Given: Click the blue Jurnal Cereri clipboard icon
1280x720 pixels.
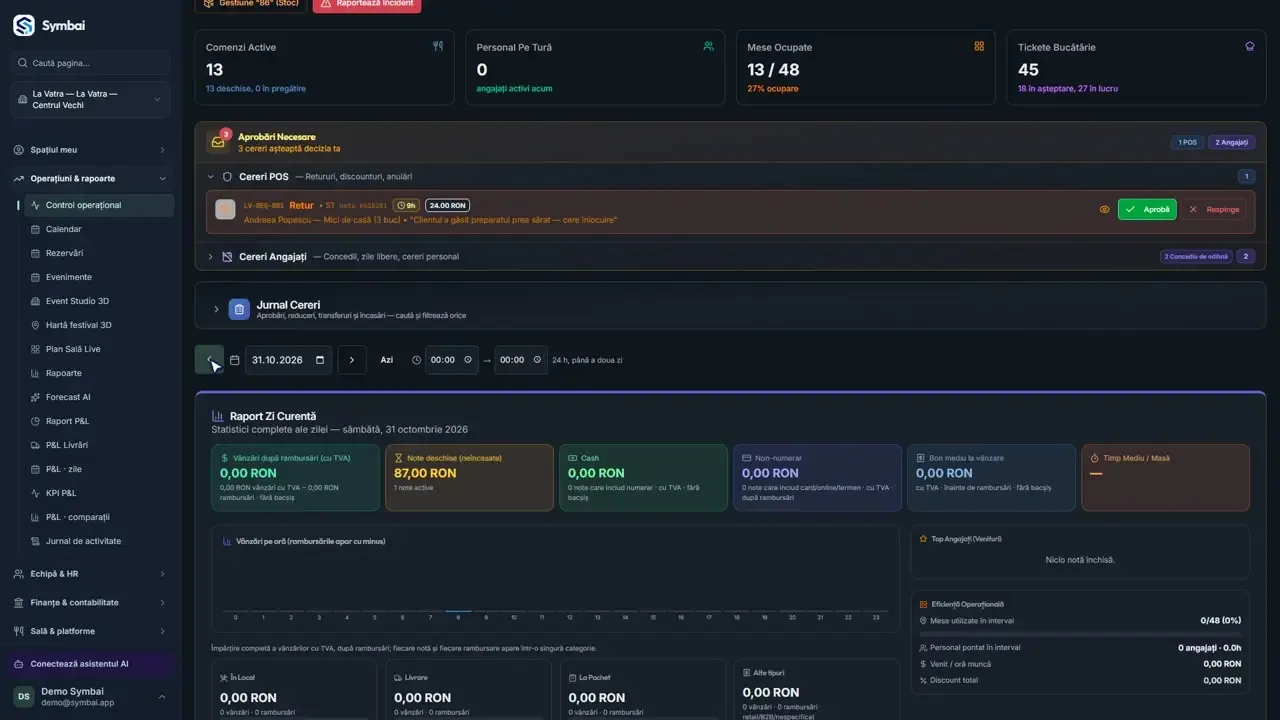Looking at the screenshot, I should click(x=239, y=309).
